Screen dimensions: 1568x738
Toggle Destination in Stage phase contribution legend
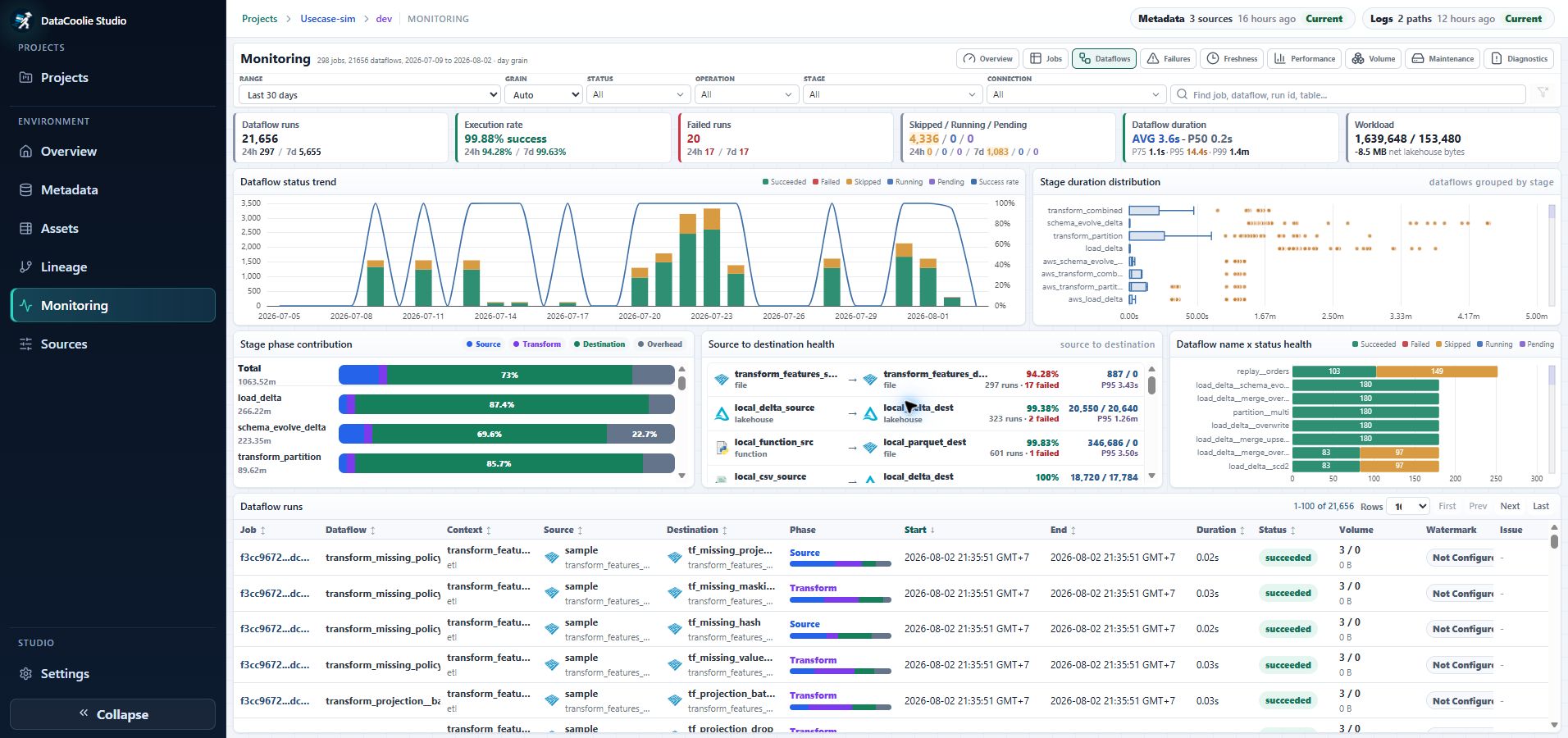pos(599,344)
